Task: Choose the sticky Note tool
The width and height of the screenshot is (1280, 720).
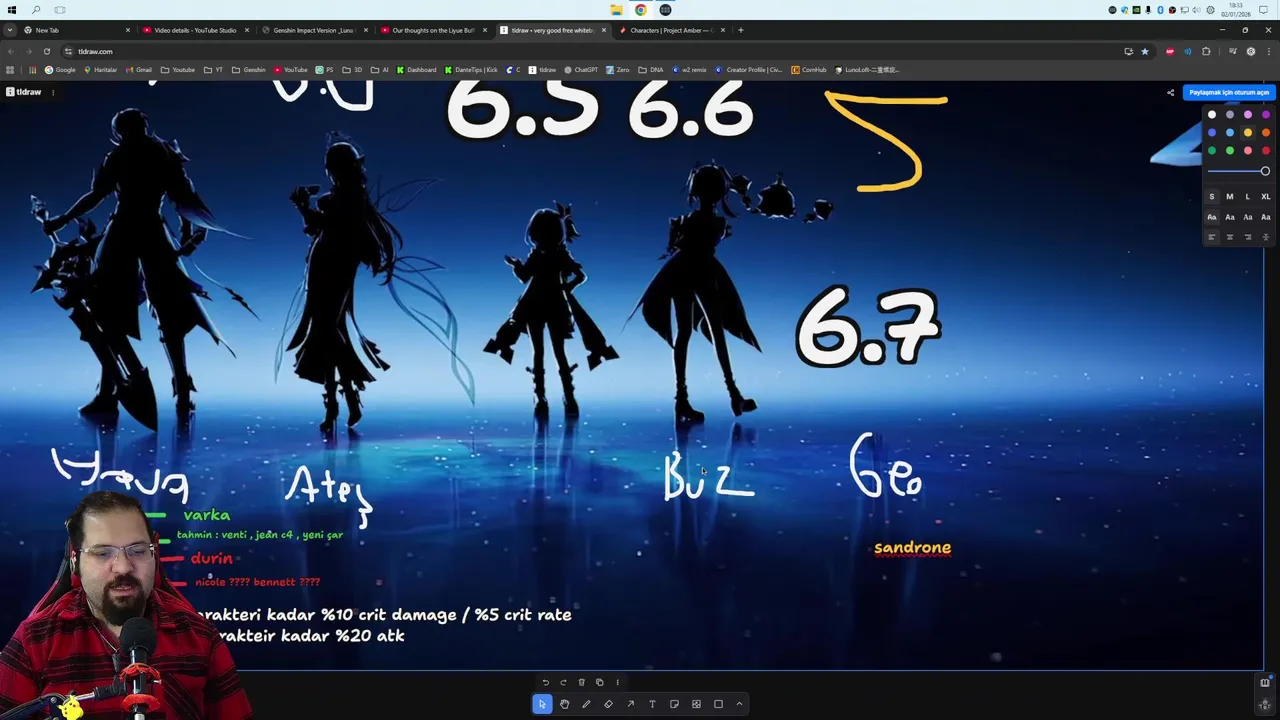Action: coord(674,704)
